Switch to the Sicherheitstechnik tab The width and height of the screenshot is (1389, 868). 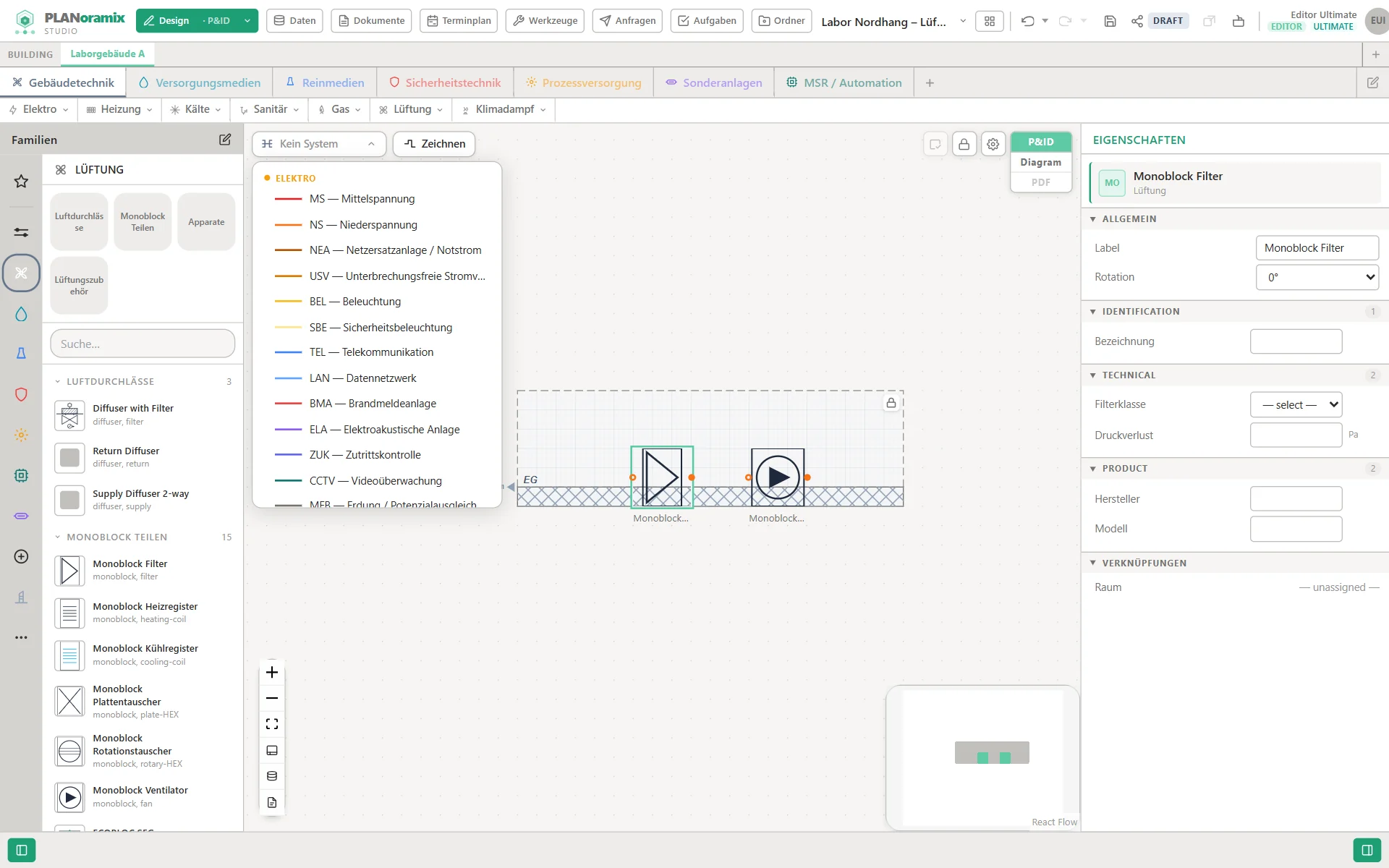pos(444,82)
